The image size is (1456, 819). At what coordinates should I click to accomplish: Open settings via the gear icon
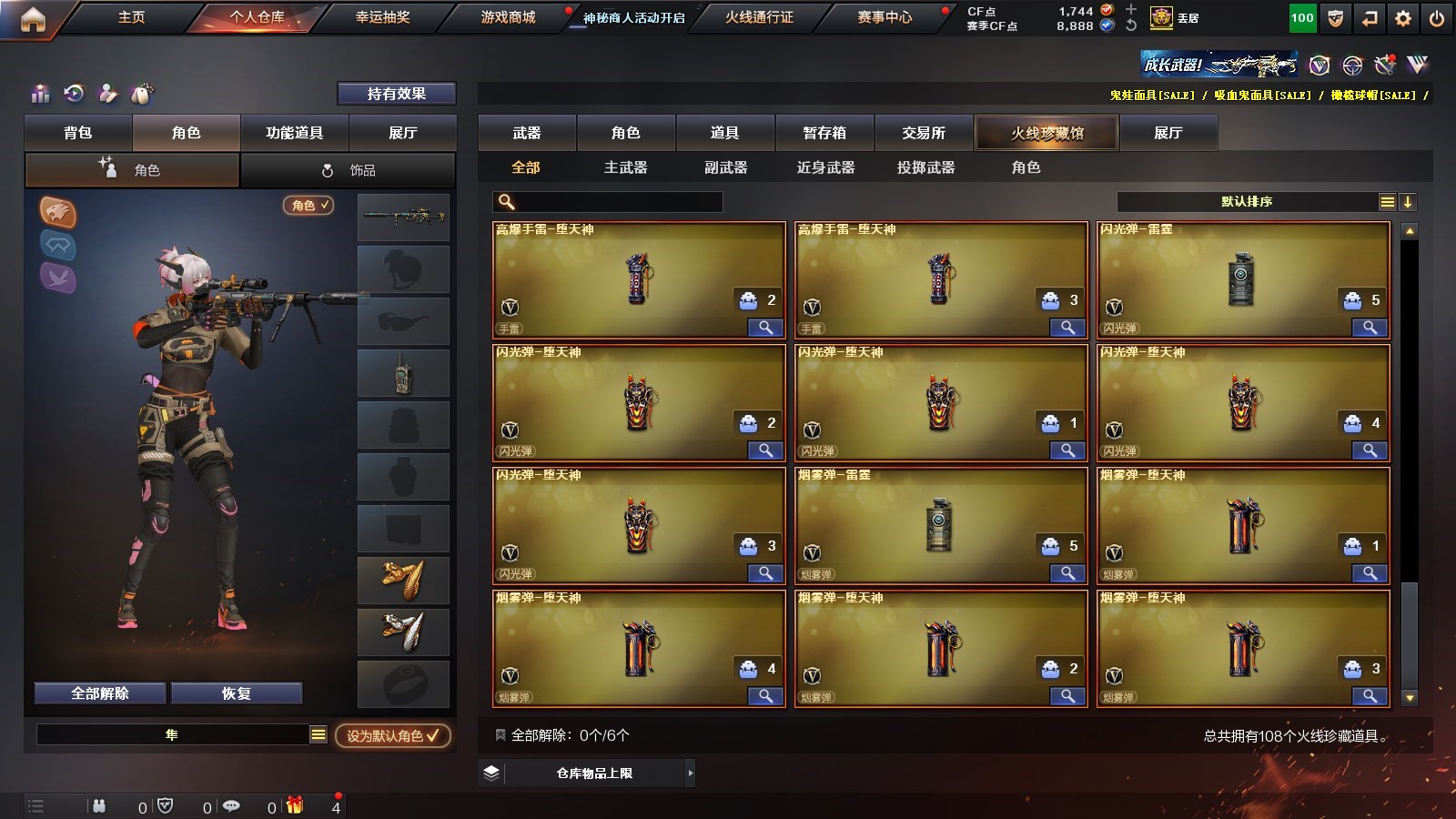point(1403,18)
